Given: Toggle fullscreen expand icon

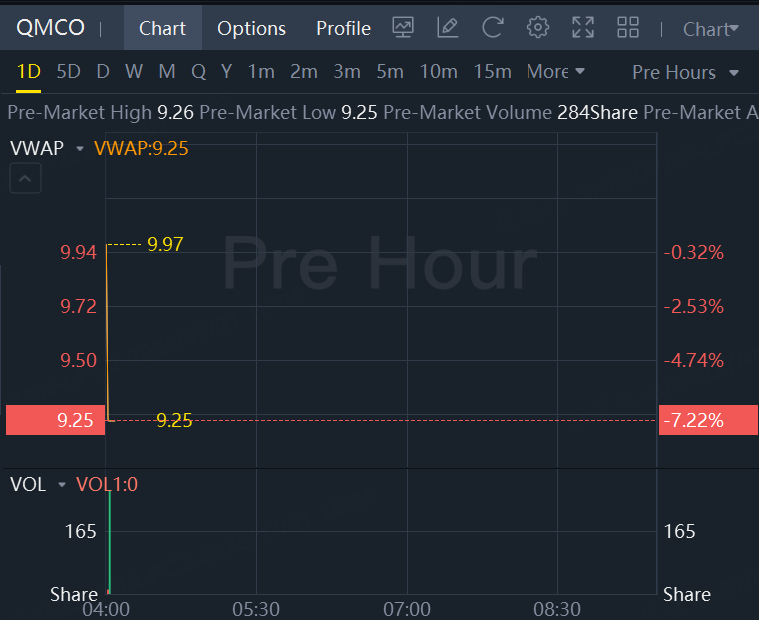Looking at the screenshot, I should pyautogui.click(x=583, y=28).
